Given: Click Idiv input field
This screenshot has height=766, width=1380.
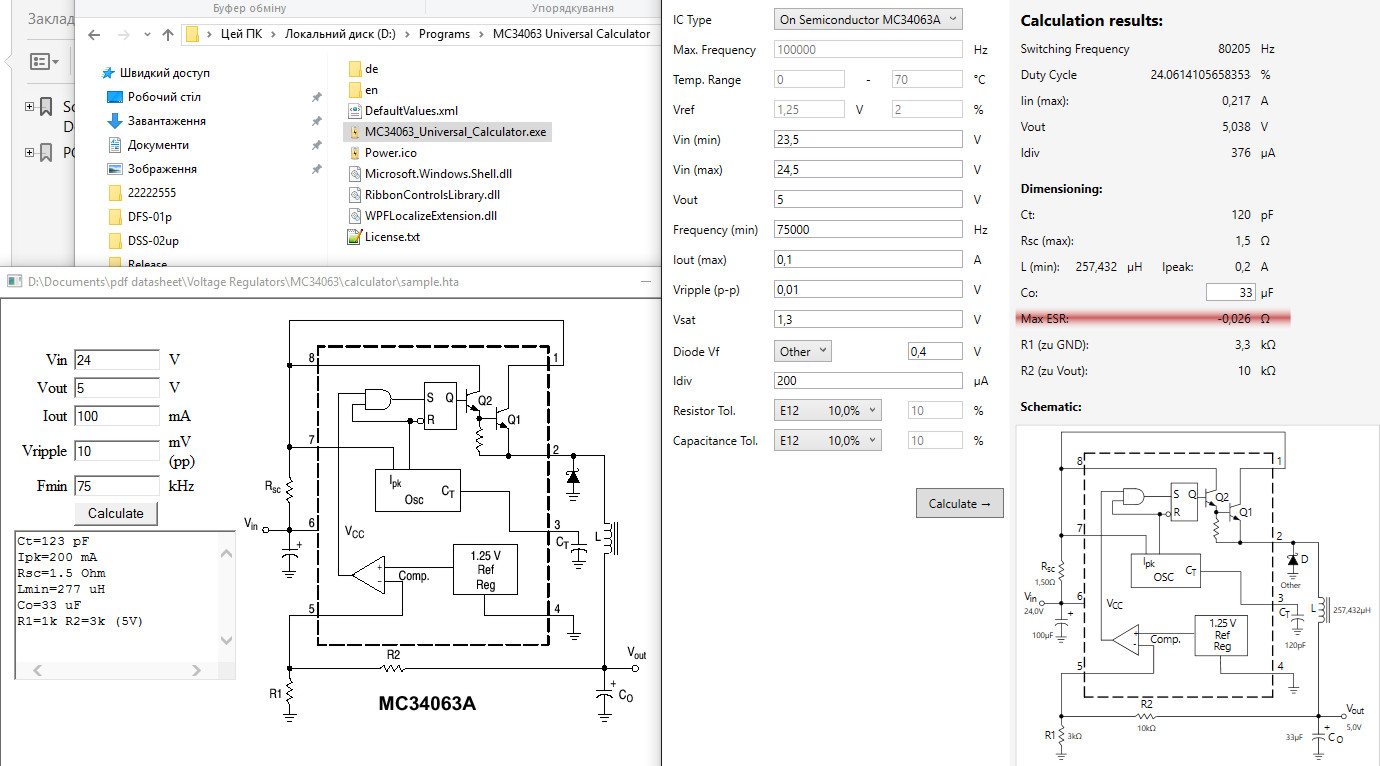Looking at the screenshot, I should tap(868, 381).
